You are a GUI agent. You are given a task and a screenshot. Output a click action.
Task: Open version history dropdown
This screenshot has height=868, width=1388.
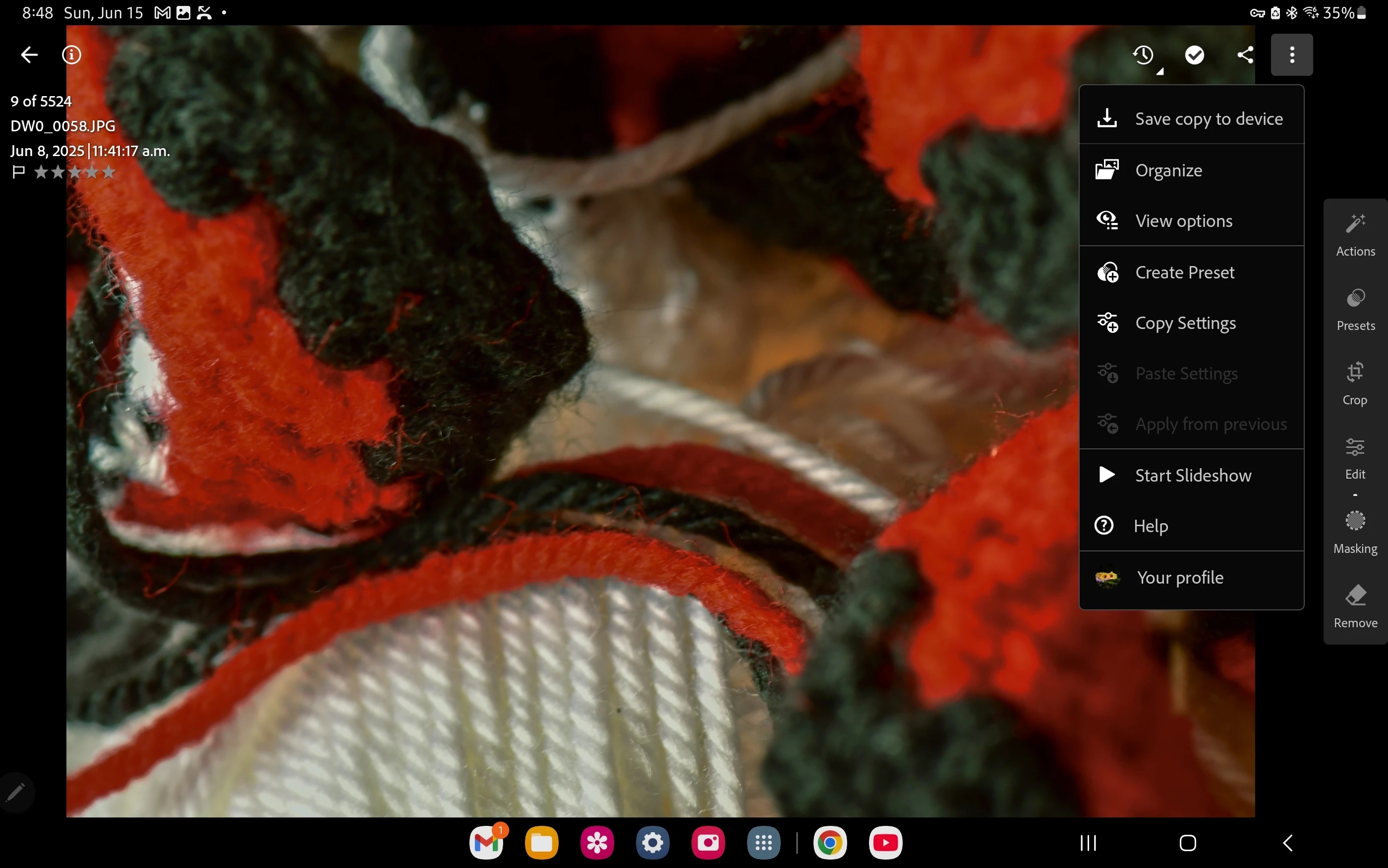1144,55
